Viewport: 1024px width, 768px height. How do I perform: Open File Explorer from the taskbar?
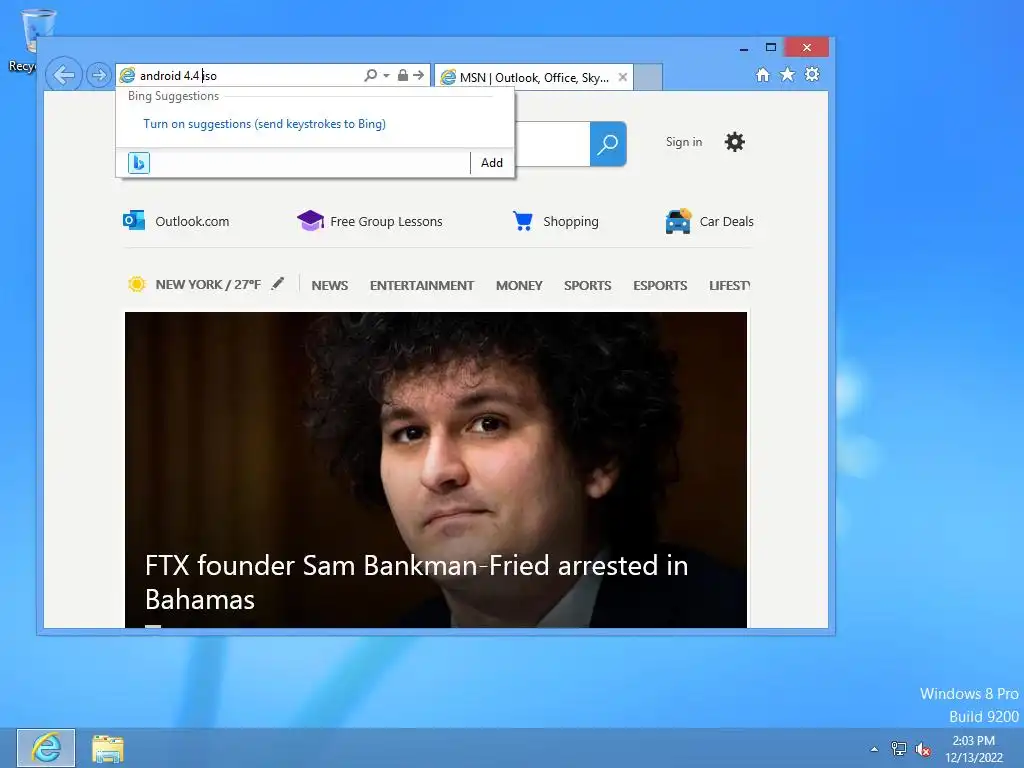(108, 749)
